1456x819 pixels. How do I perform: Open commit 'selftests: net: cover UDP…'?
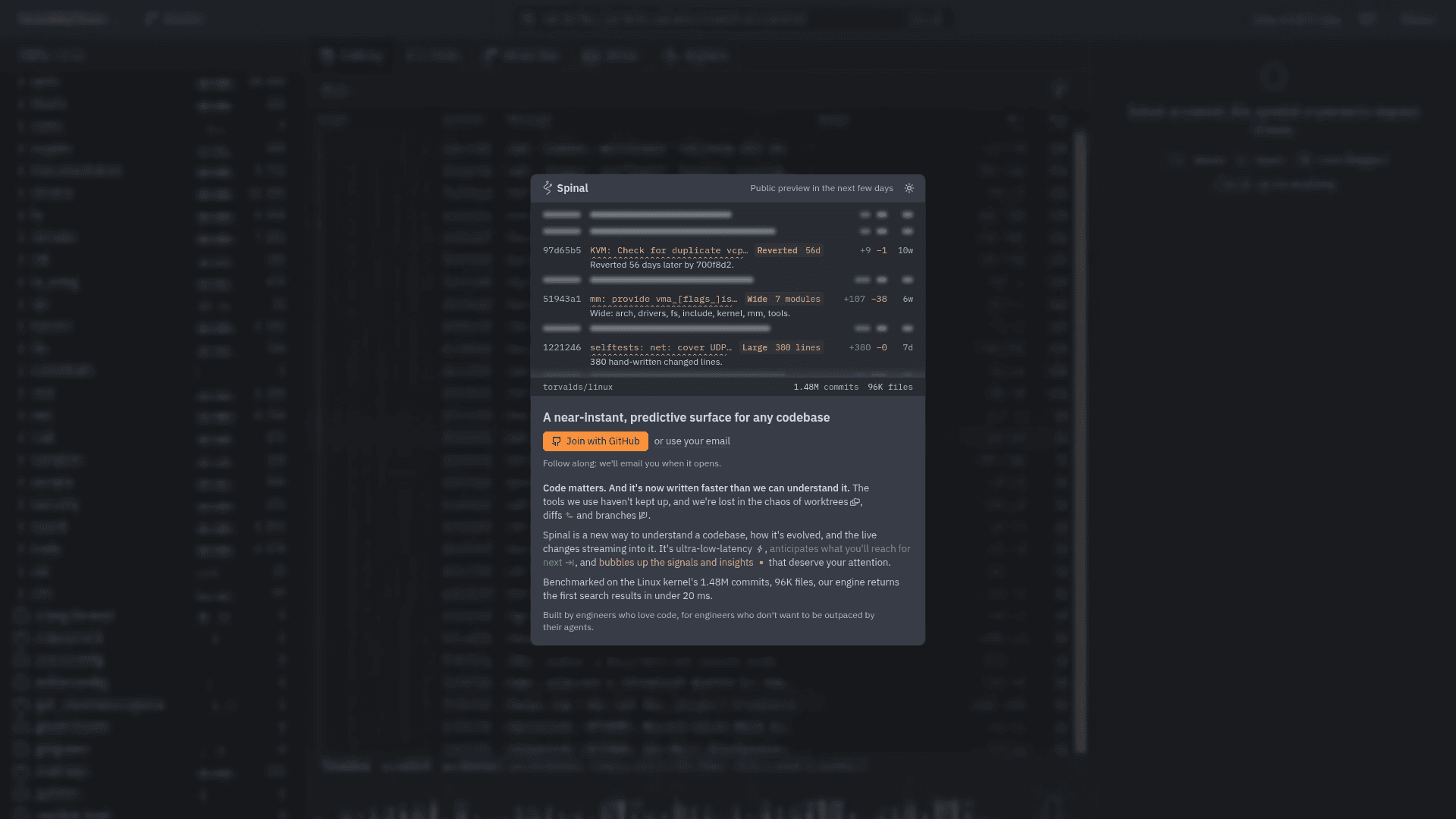coord(661,347)
